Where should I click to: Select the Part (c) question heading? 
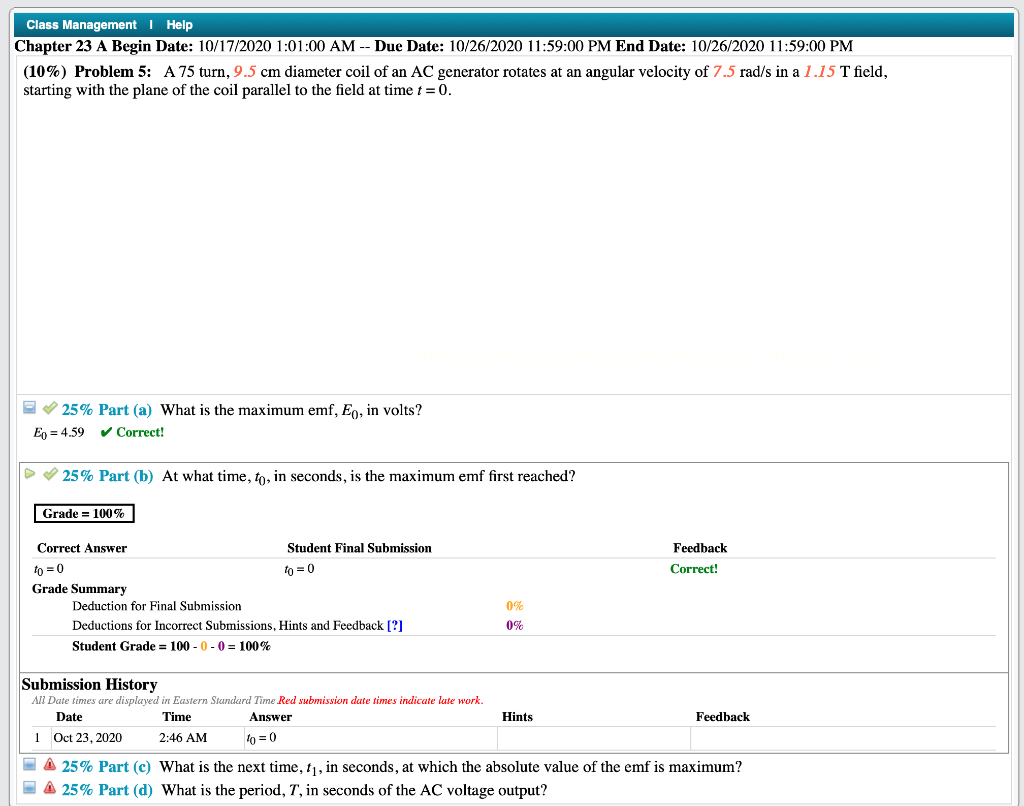tap(107, 765)
